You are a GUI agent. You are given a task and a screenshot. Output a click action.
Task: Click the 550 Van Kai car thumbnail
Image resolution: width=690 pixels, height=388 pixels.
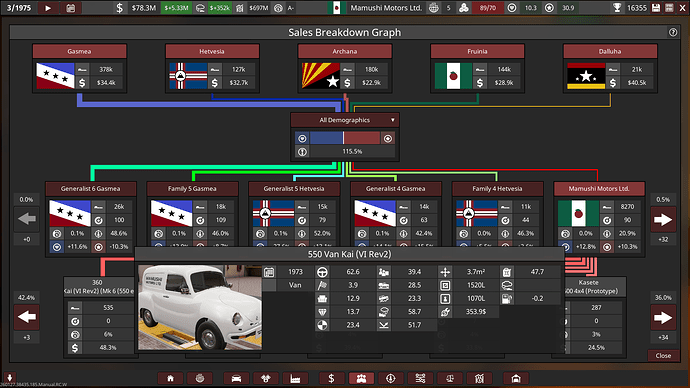(200, 307)
